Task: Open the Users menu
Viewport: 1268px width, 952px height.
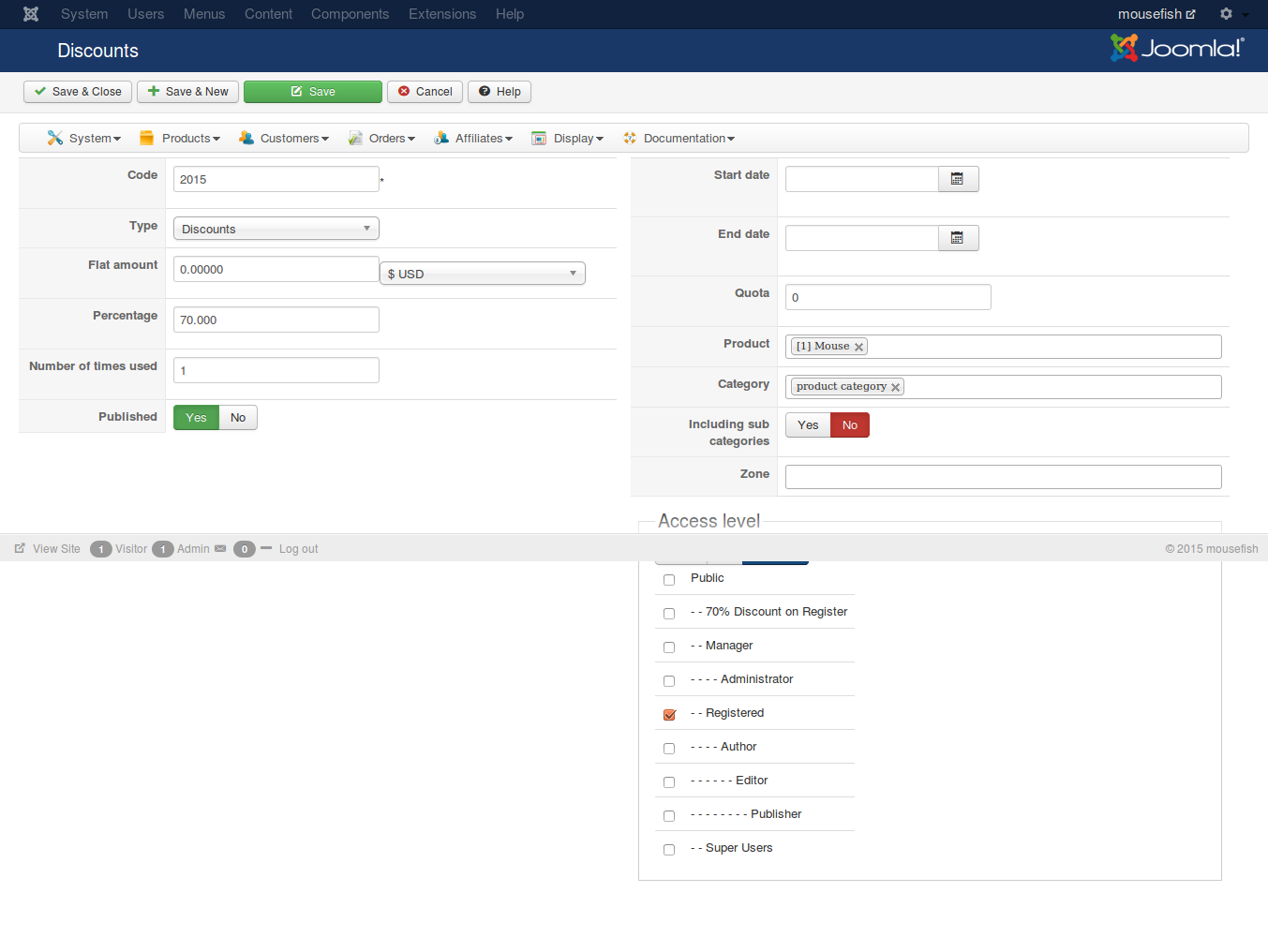Action: (146, 14)
